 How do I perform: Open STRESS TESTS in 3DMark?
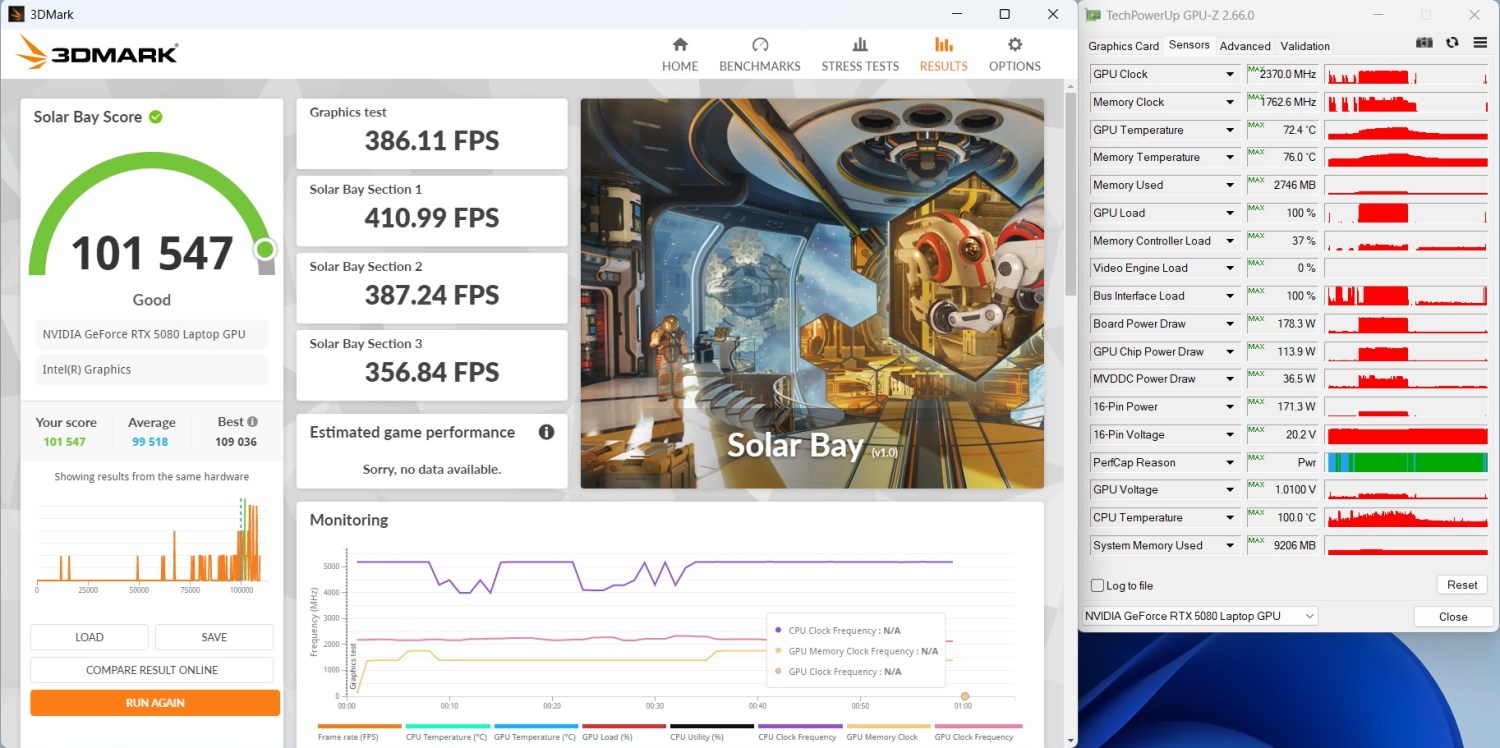860,55
